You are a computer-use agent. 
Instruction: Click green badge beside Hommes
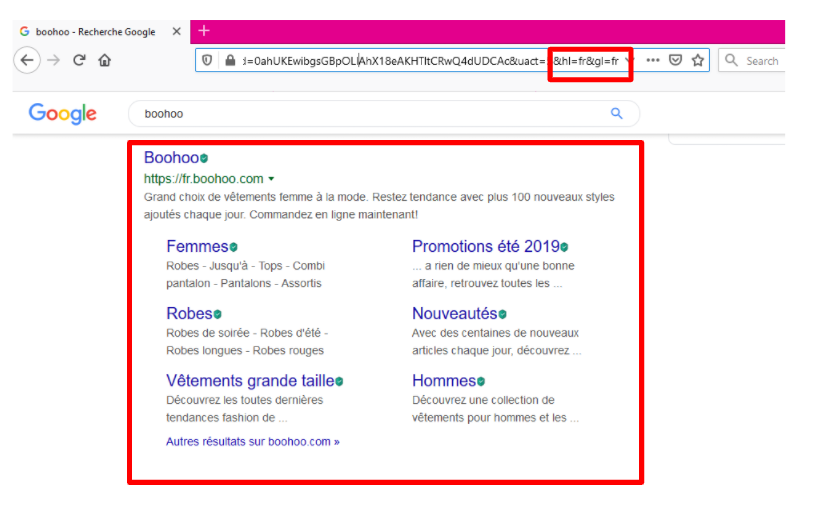[481, 381]
